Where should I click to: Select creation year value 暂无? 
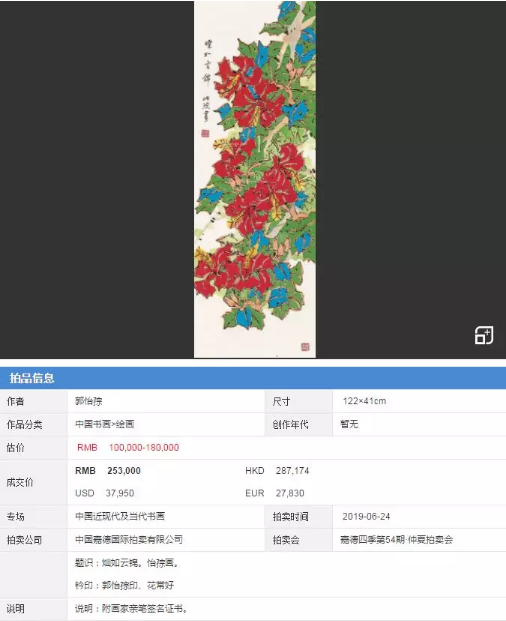349,424
